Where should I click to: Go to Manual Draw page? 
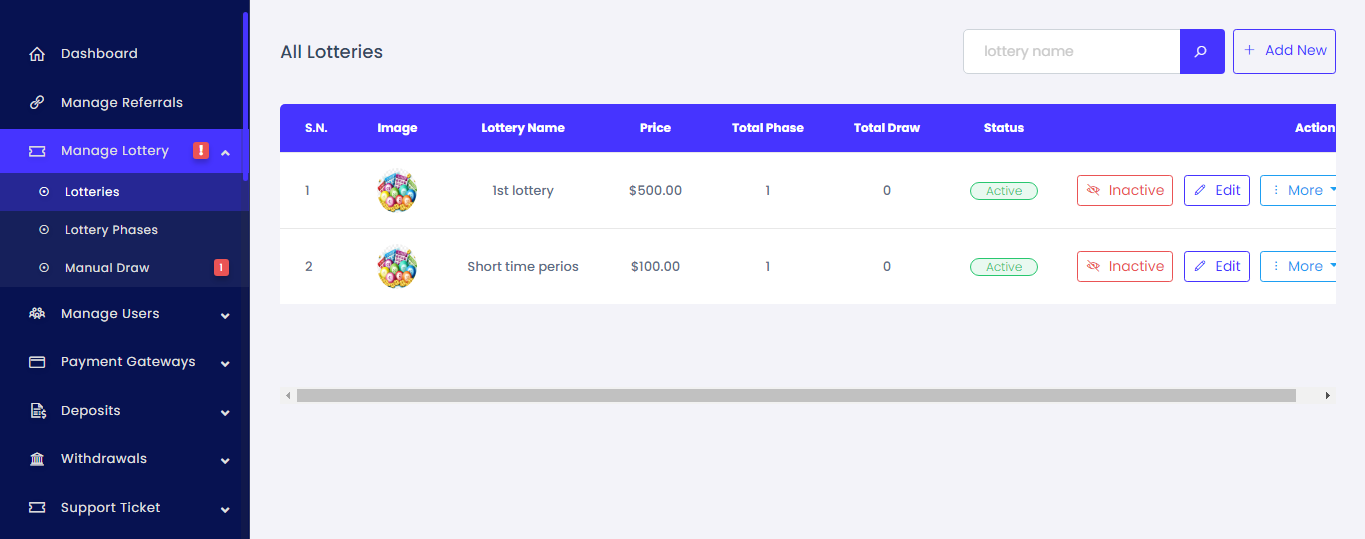tap(107, 268)
